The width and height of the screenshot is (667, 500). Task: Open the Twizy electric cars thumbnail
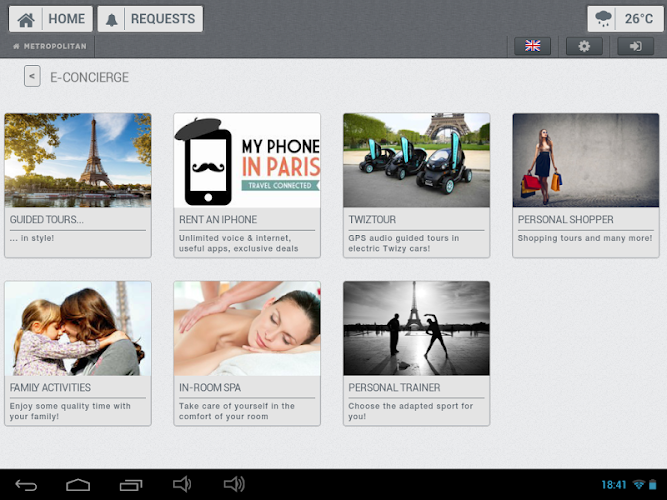click(416, 160)
